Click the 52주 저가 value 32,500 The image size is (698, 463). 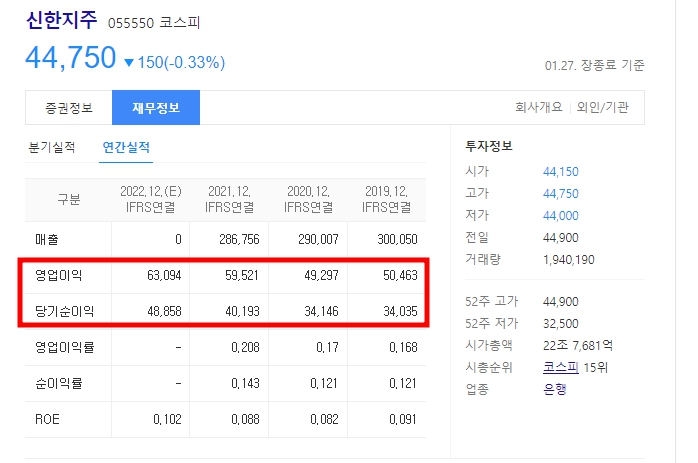click(x=560, y=324)
